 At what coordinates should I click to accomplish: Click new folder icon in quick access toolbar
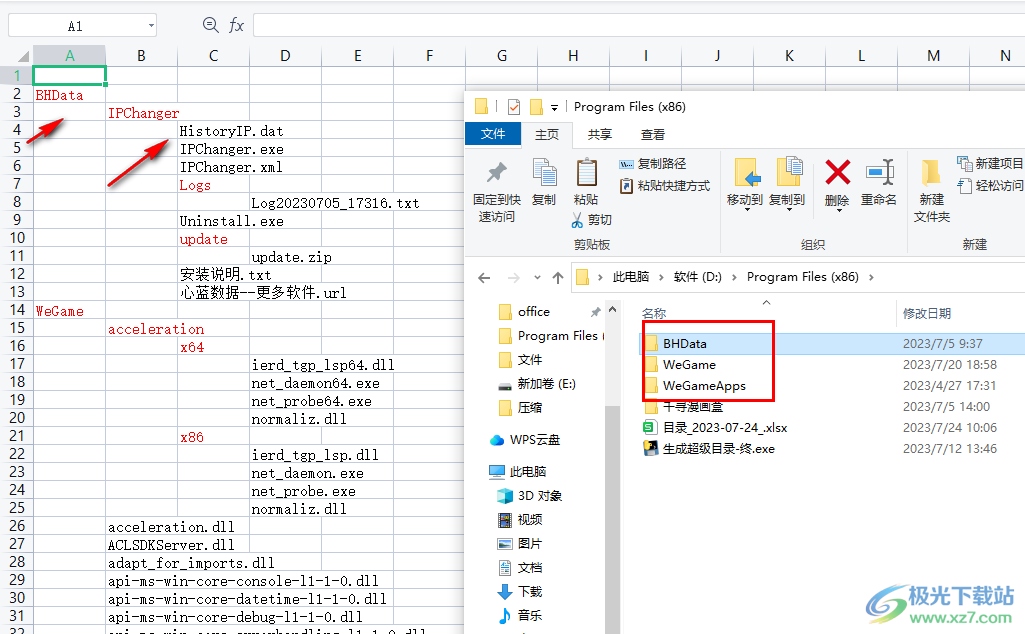tap(536, 106)
